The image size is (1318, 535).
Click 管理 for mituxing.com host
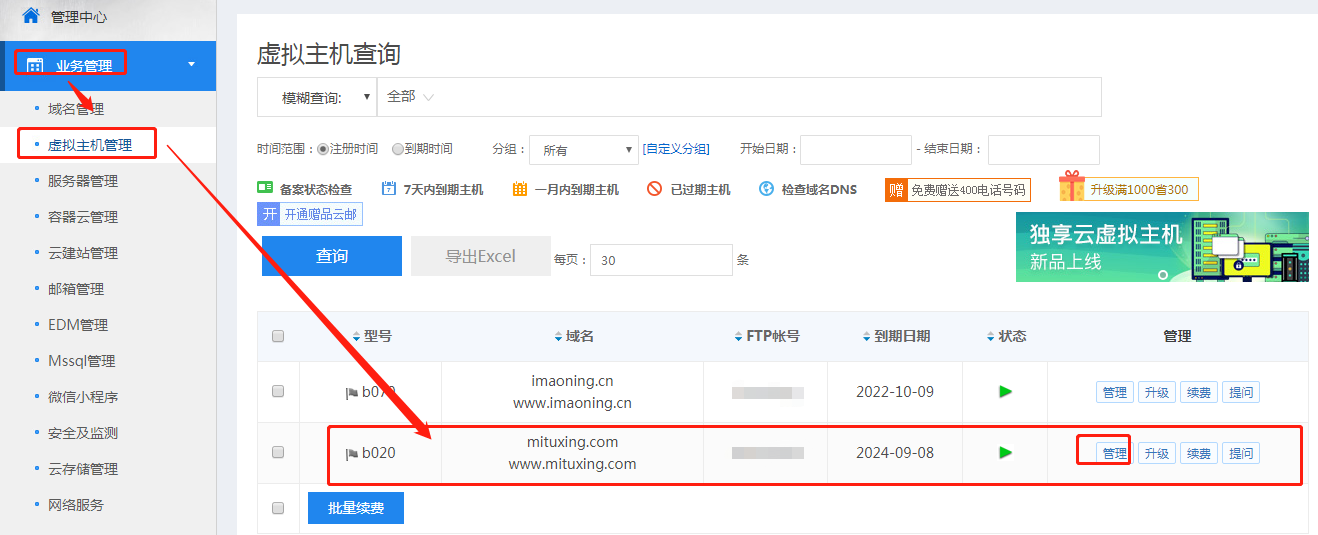coord(1114,453)
